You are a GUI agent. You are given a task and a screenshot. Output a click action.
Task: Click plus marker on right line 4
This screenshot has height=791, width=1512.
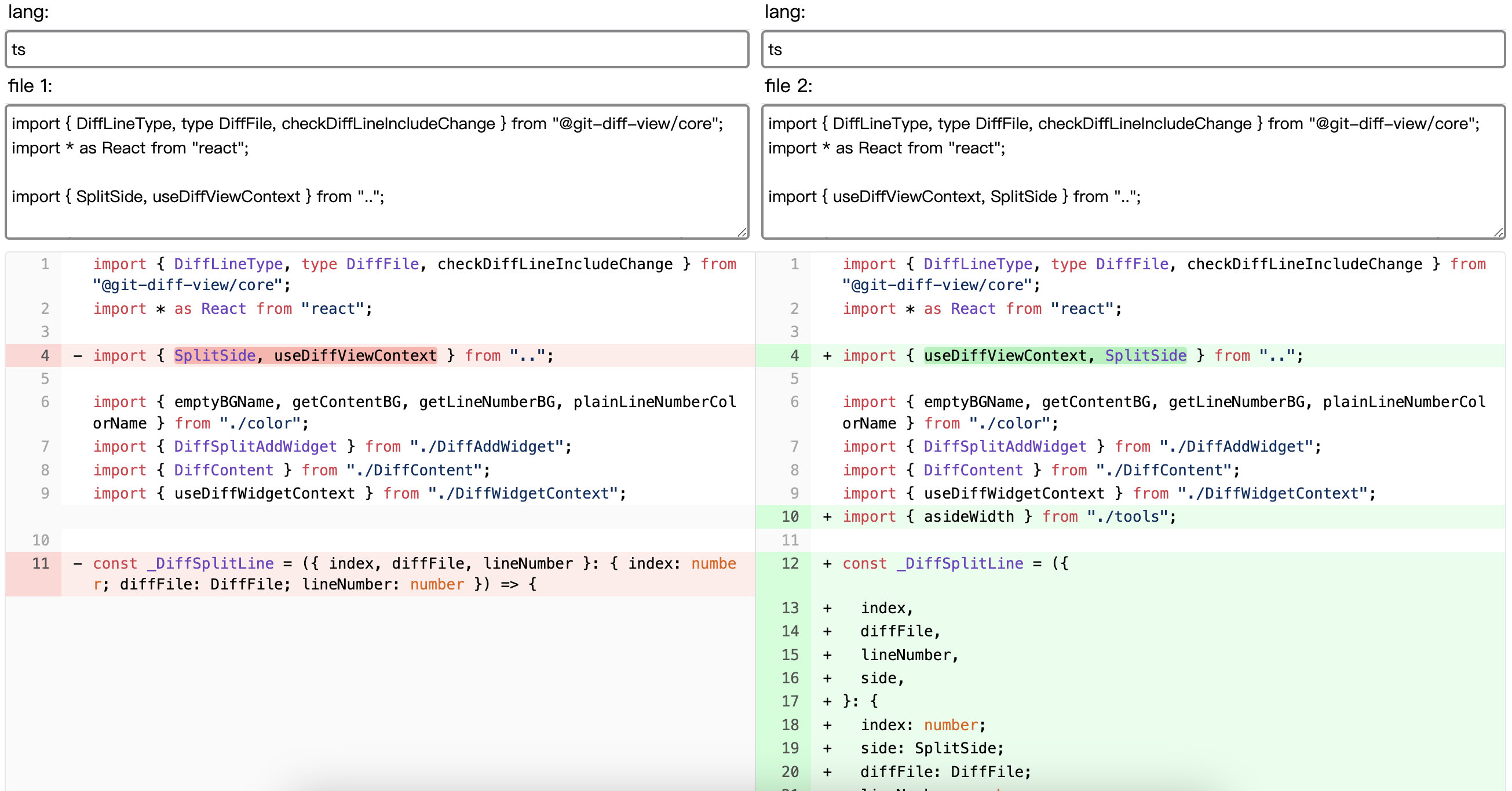click(x=827, y=356)
